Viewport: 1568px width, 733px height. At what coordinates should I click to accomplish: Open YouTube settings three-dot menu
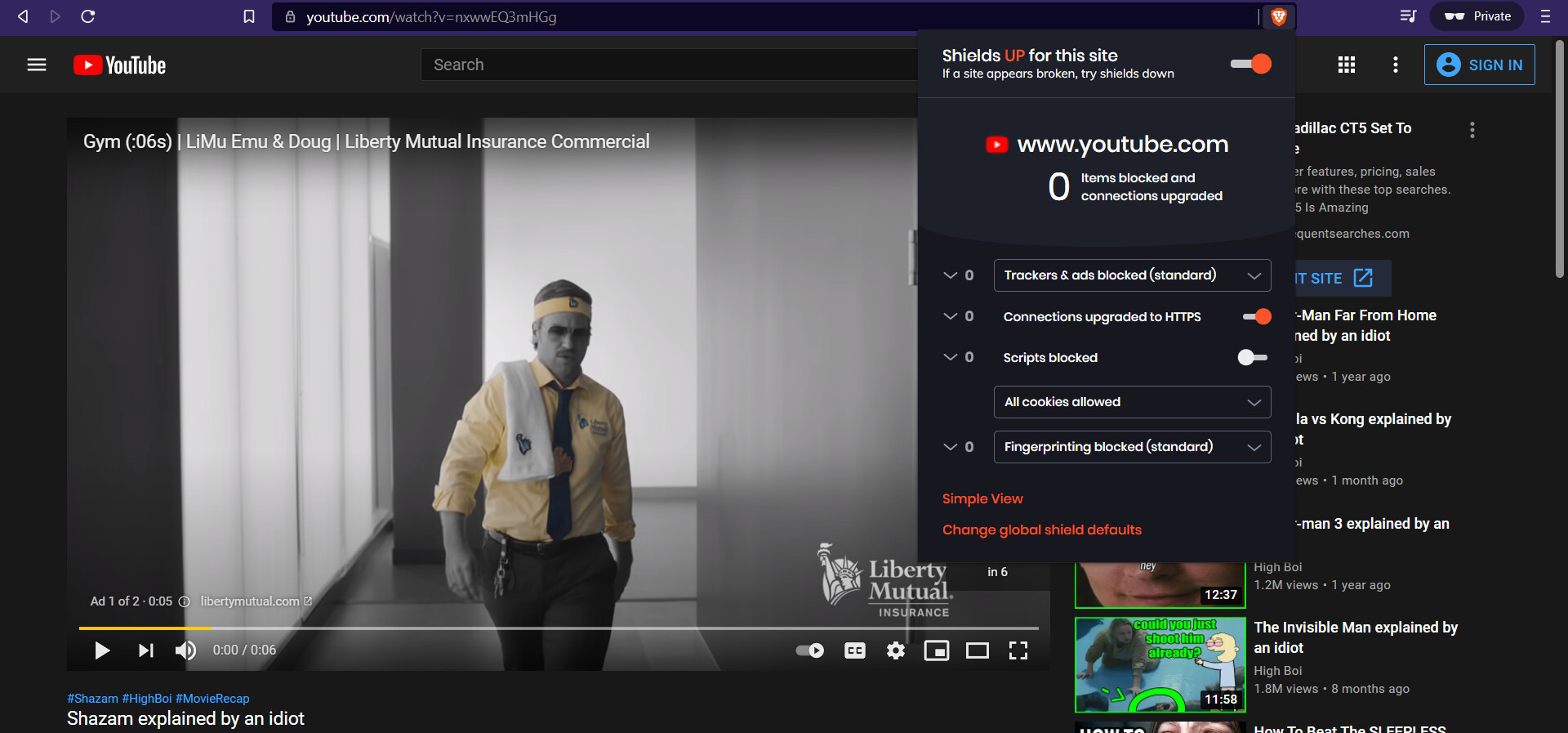1396,65
